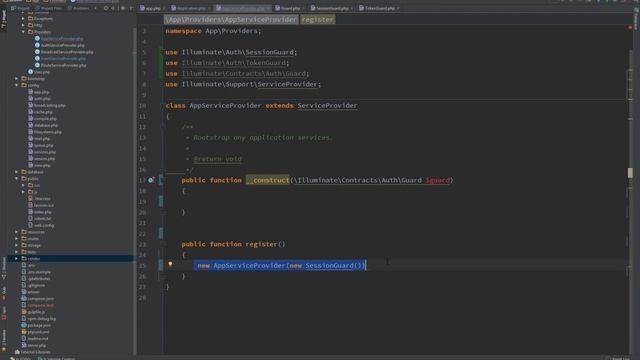Viewport: 640px width, 360px height.
Task: Open the Favorites tool window sidebar button
Action: pos(4,341)
